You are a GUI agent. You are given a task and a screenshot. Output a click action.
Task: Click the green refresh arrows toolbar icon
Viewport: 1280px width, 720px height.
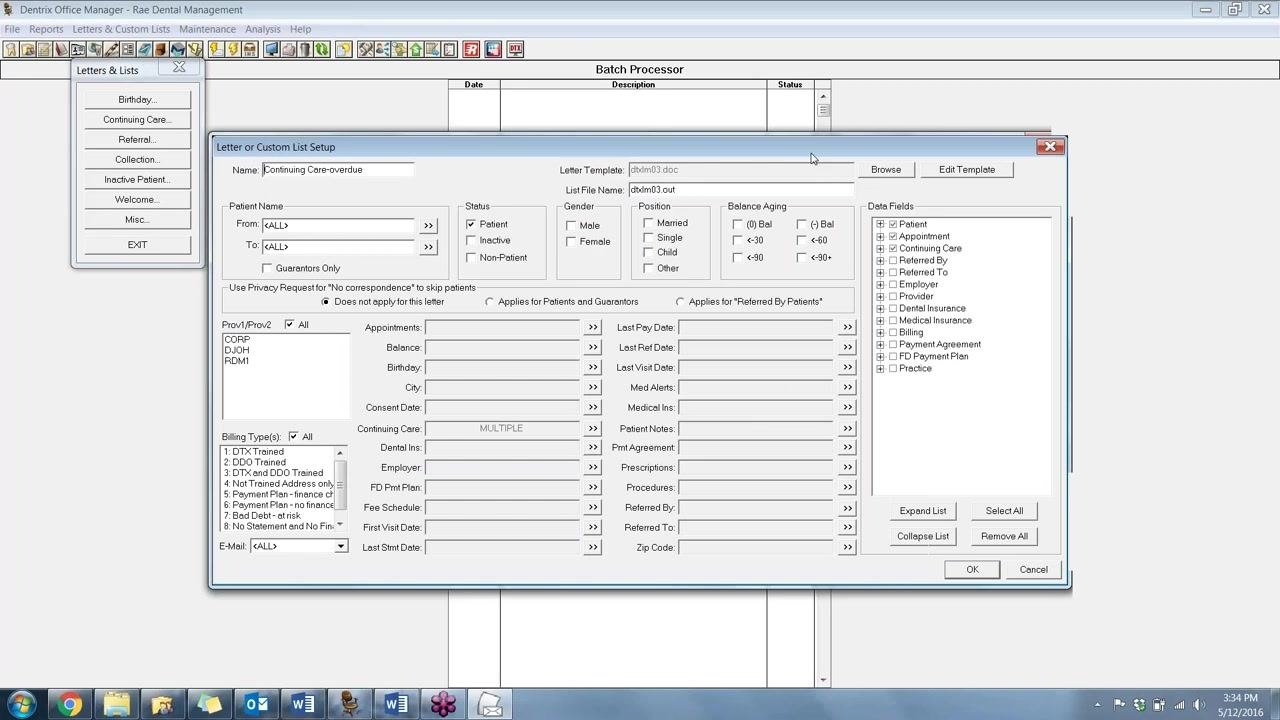322,49
